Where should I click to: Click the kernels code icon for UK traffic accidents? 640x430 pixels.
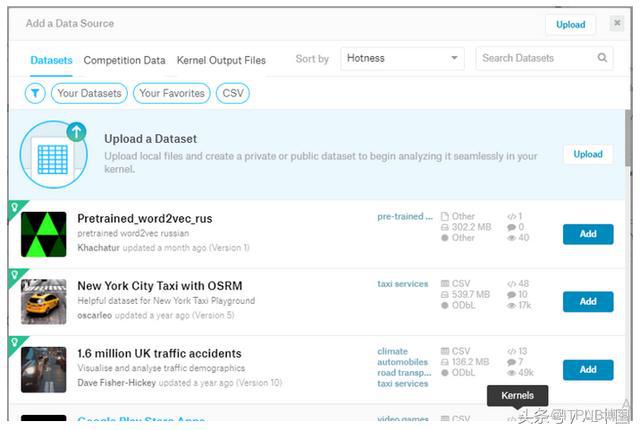click(511, 351)
